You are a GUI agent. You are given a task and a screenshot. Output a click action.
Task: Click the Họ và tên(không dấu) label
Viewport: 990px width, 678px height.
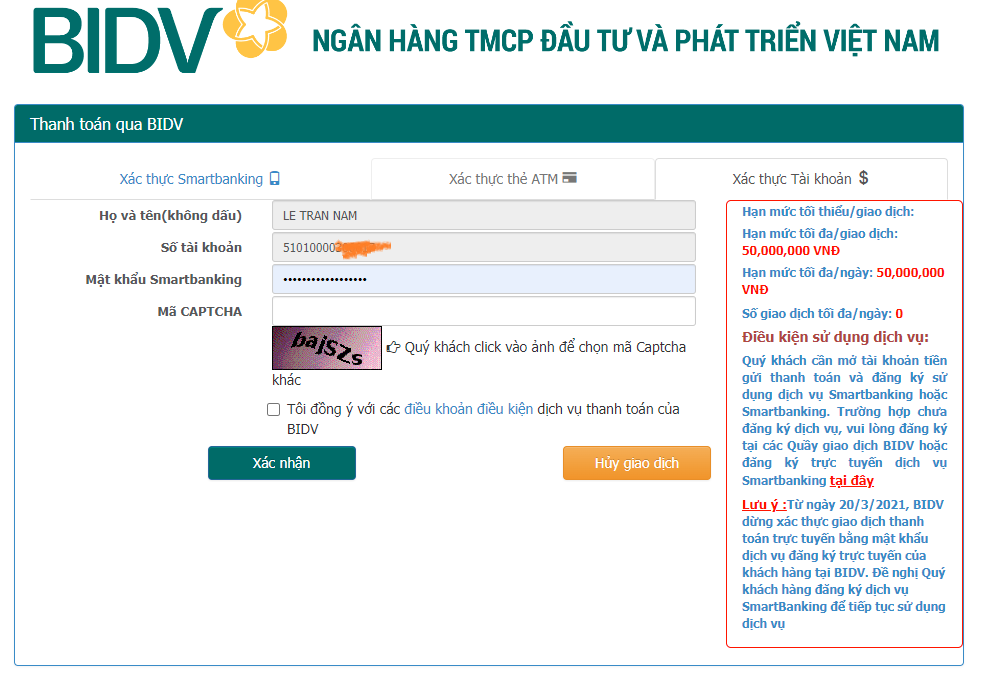[x=170, y=216]
